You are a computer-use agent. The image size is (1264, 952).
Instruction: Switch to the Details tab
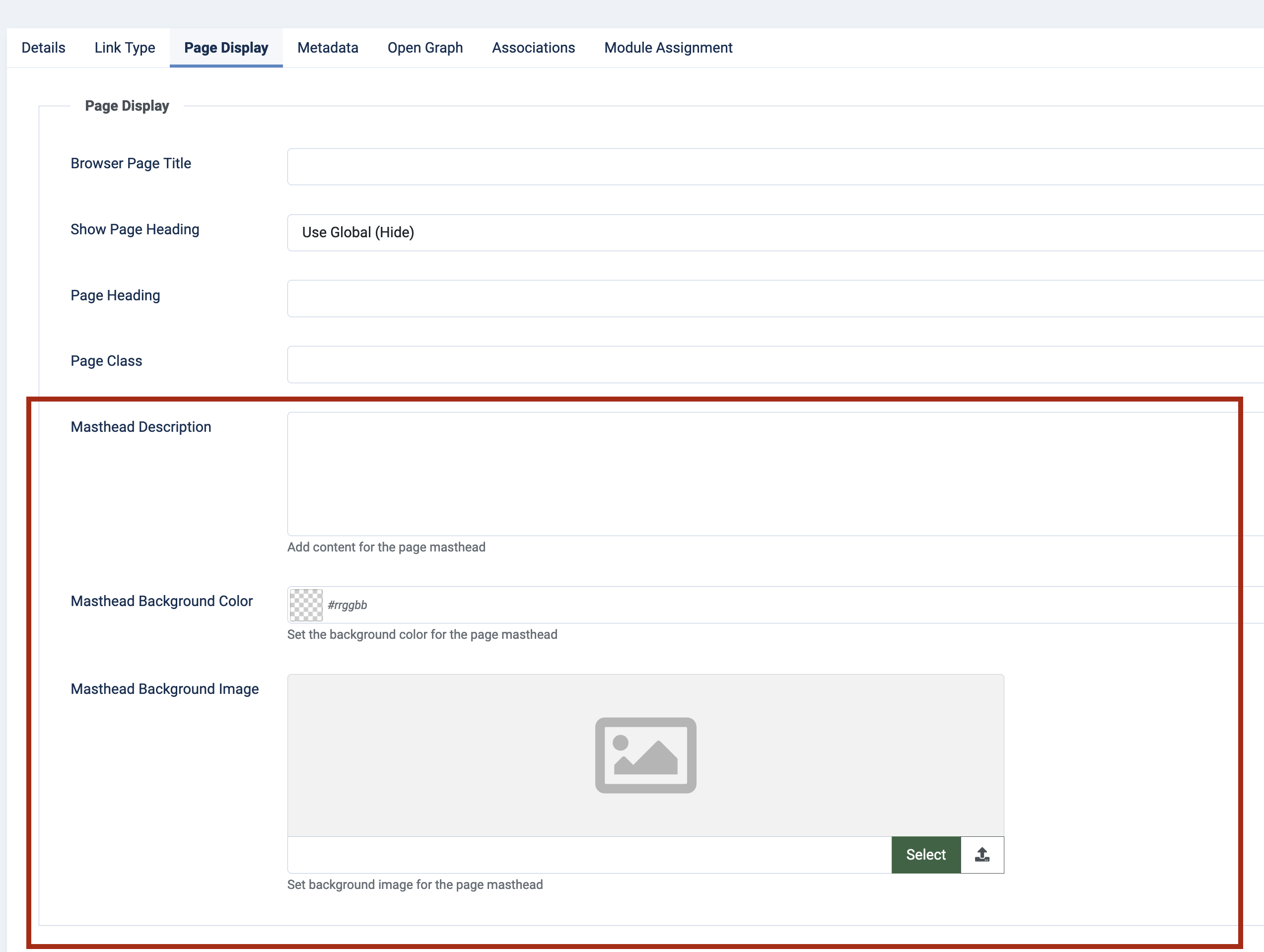pyautogui.click(x=43, y=48)
